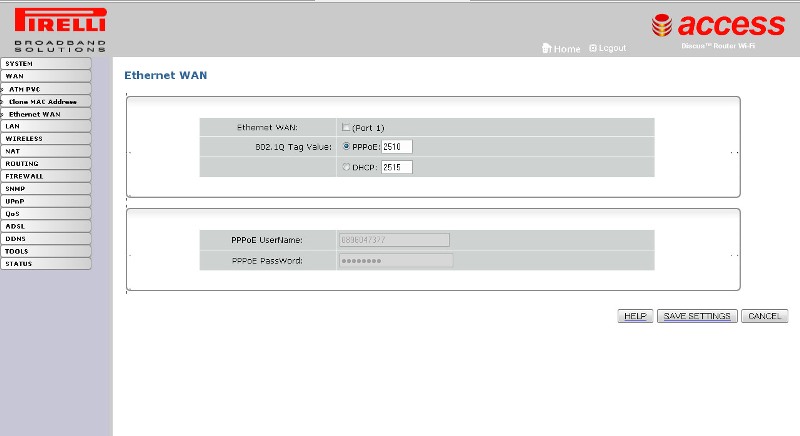Click the DHCP tag value field

point(396,167)
